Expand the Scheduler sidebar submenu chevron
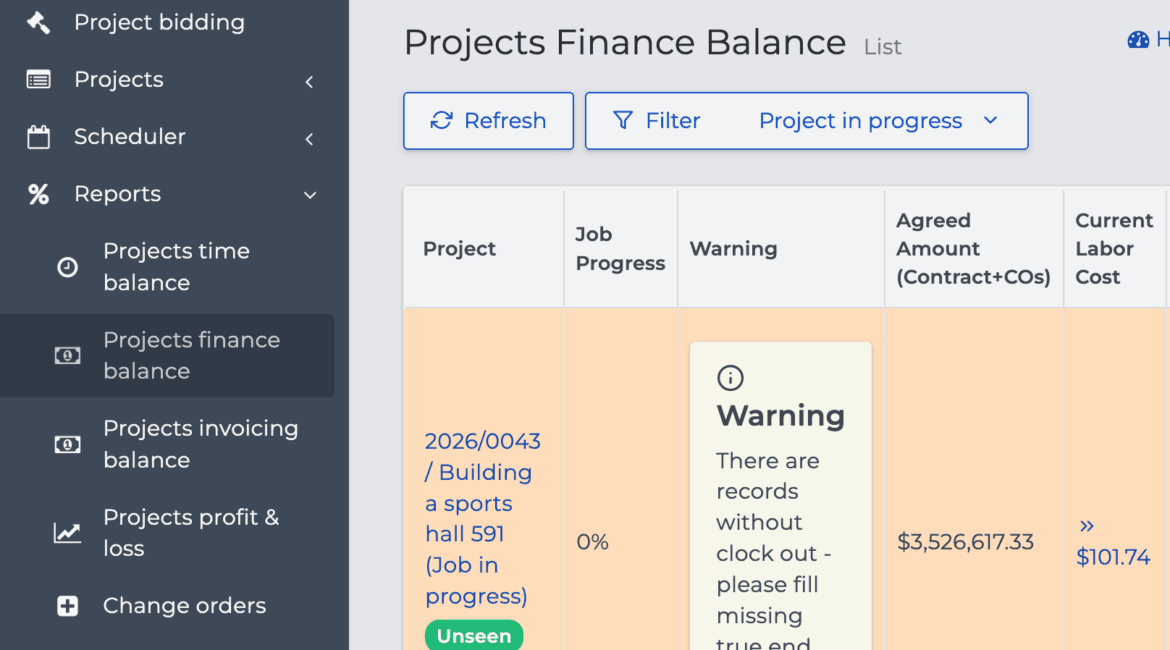Screen dimensions: 1170x650 pos(309,138)
